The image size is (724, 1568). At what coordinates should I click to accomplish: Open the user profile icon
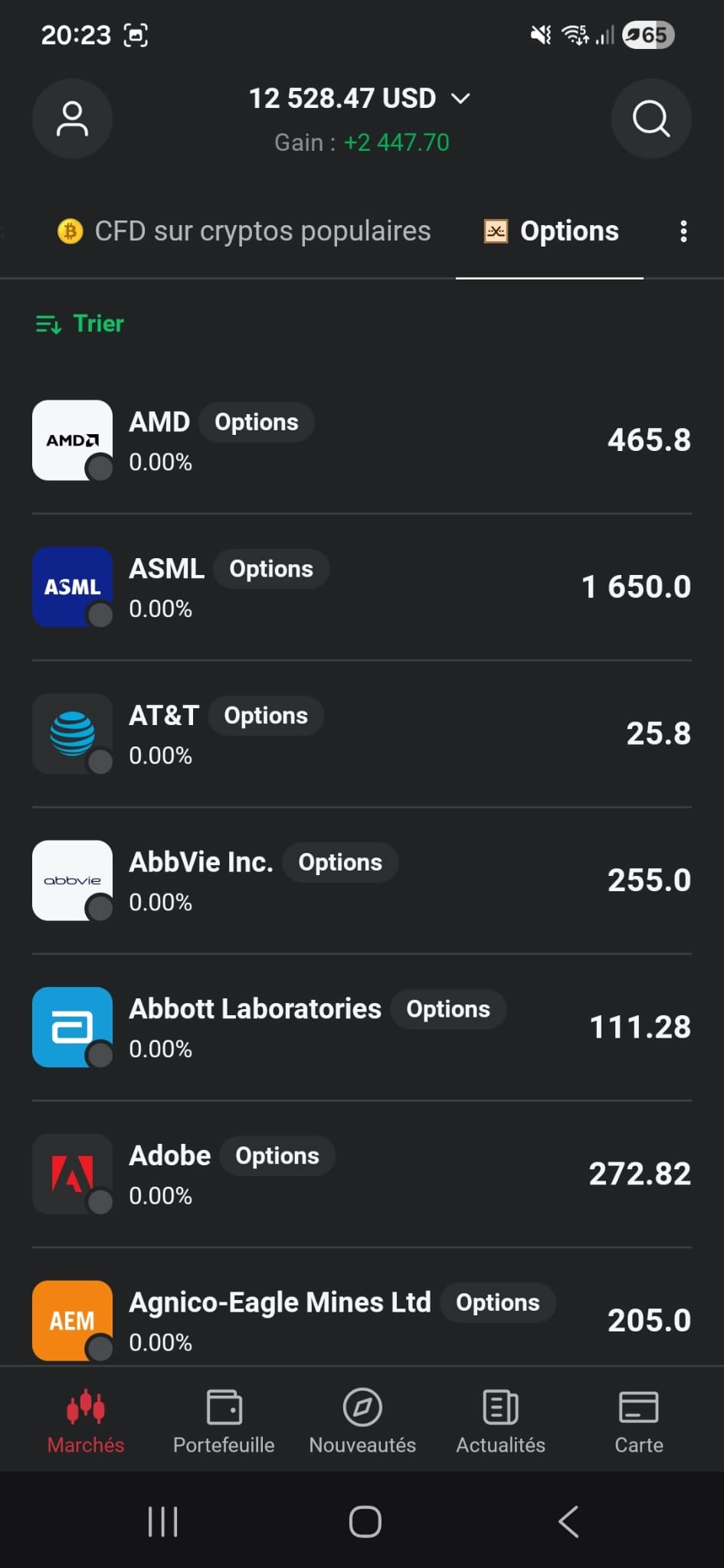tap(72, 119)
